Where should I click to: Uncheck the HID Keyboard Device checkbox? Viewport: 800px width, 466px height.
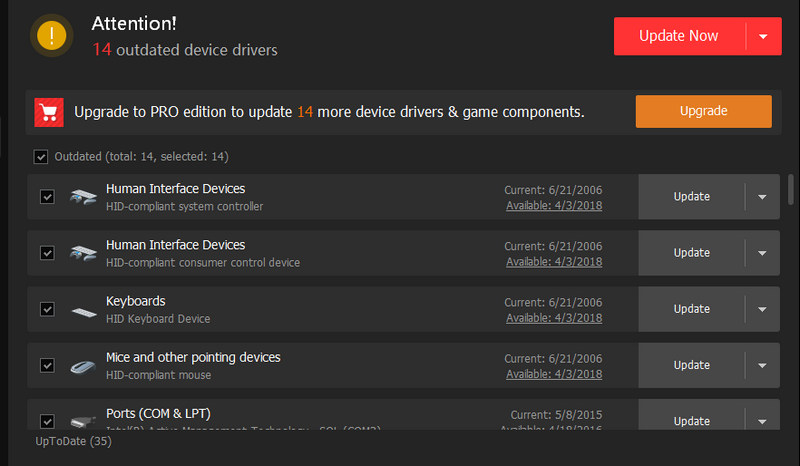(x=47, y=309)
